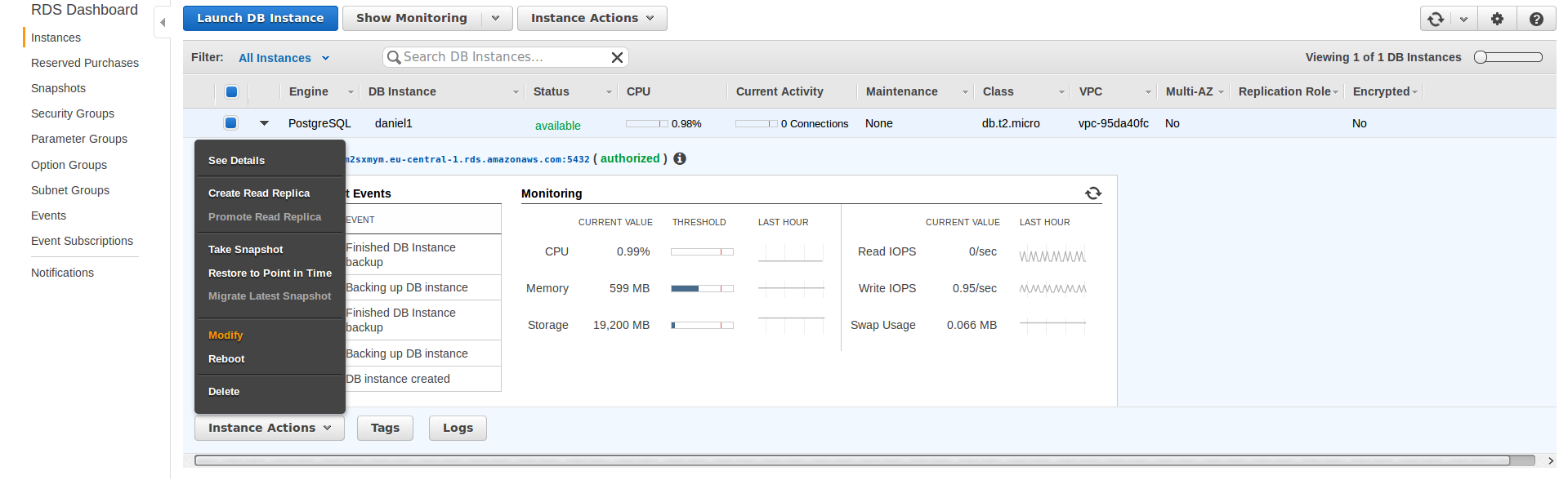Click the available status text

click(558, 126)
